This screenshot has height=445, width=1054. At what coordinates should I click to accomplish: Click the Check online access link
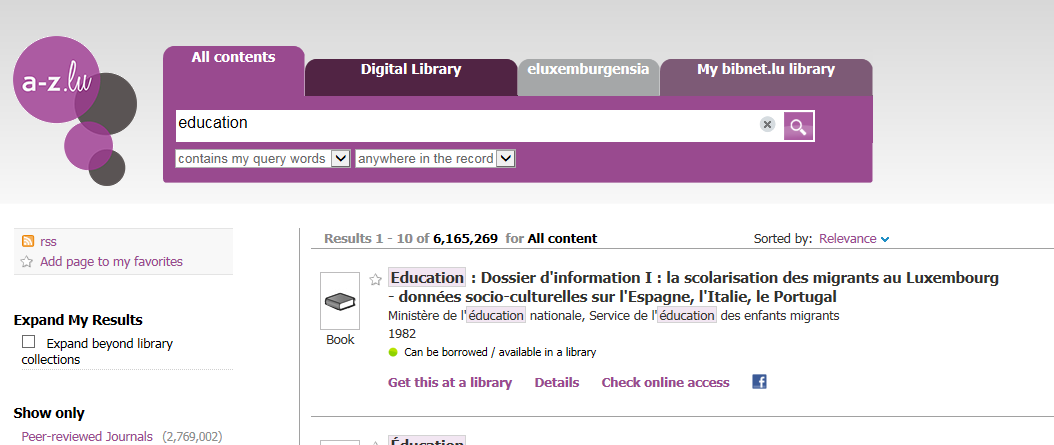tap(665, 383)
